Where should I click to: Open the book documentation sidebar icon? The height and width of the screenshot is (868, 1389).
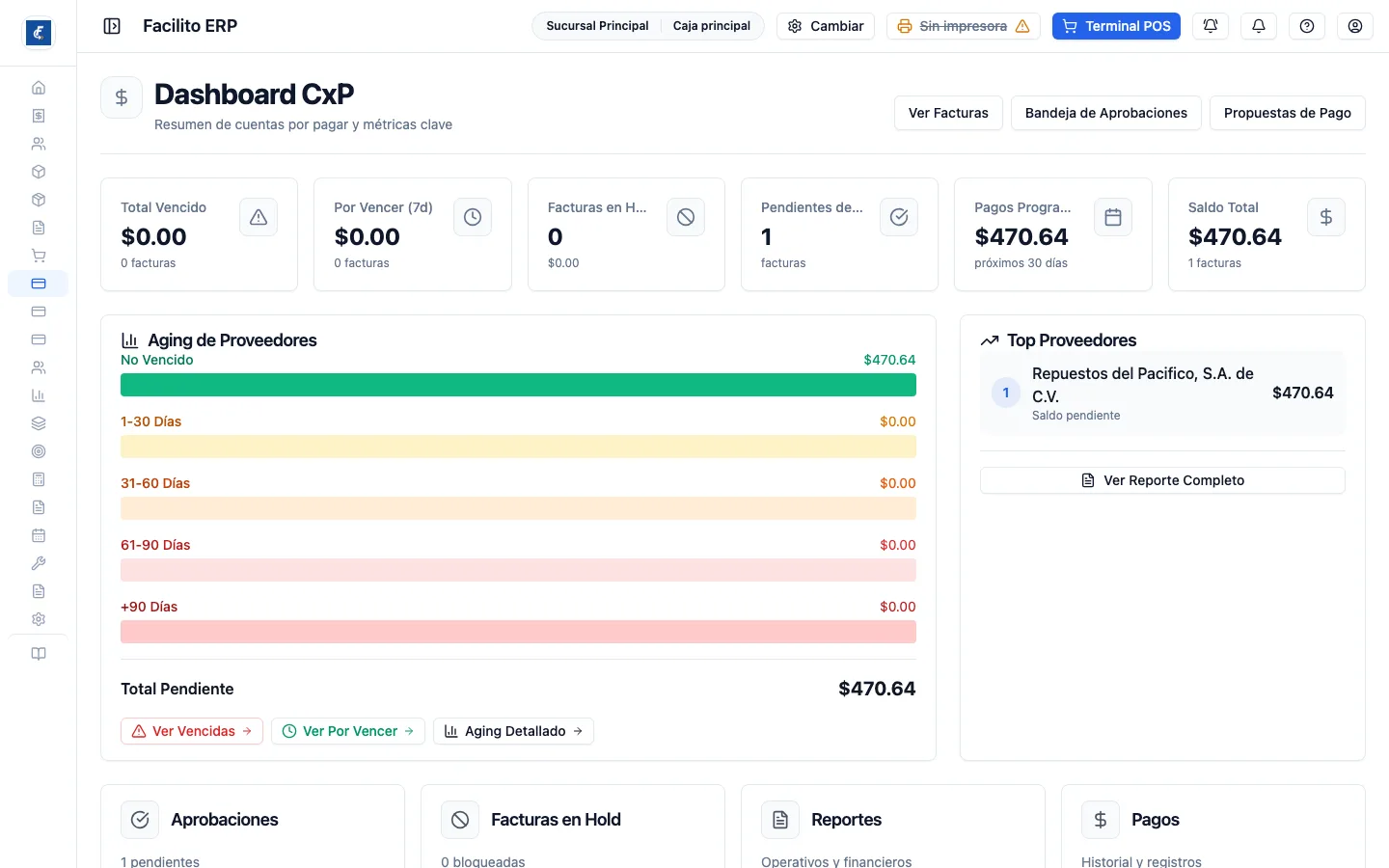click(x=39, y=654)
